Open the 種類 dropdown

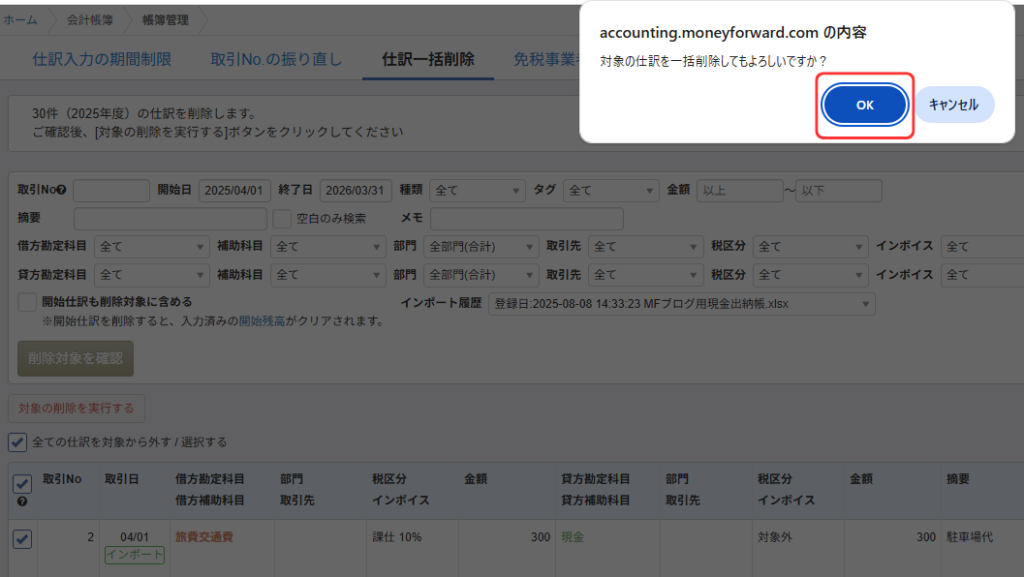477,191
